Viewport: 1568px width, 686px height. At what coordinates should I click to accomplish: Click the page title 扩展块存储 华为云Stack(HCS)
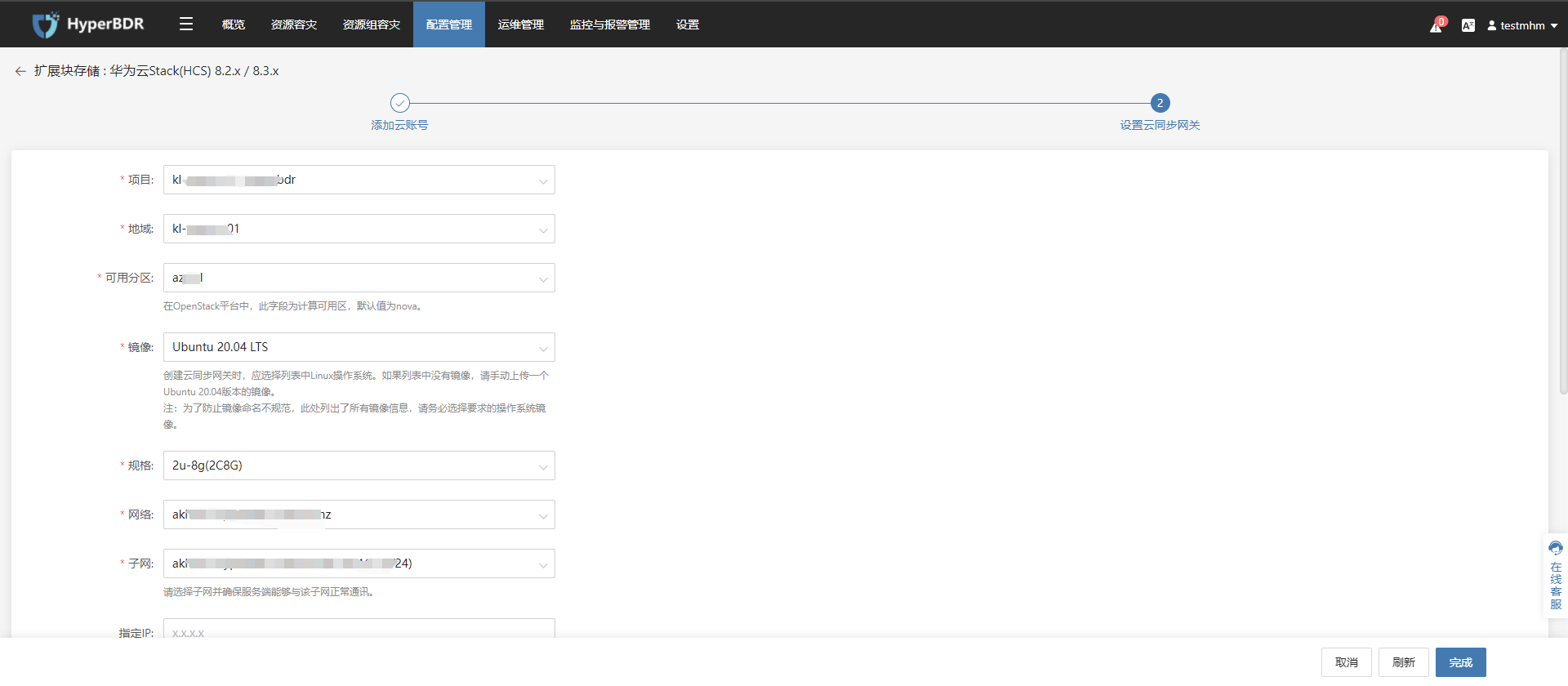pyautogui.click(x=156, y=71)
